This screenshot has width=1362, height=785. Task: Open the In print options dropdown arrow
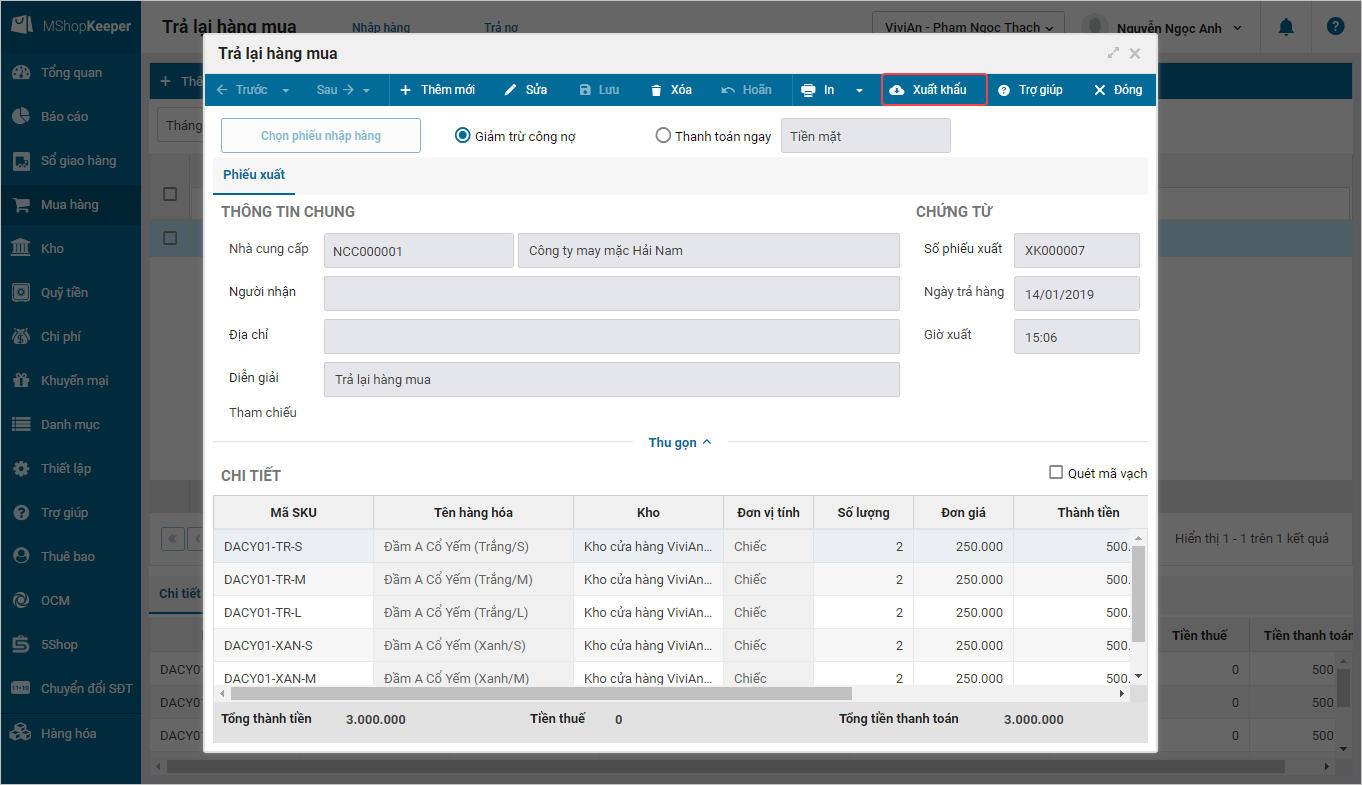pos(859,90)
